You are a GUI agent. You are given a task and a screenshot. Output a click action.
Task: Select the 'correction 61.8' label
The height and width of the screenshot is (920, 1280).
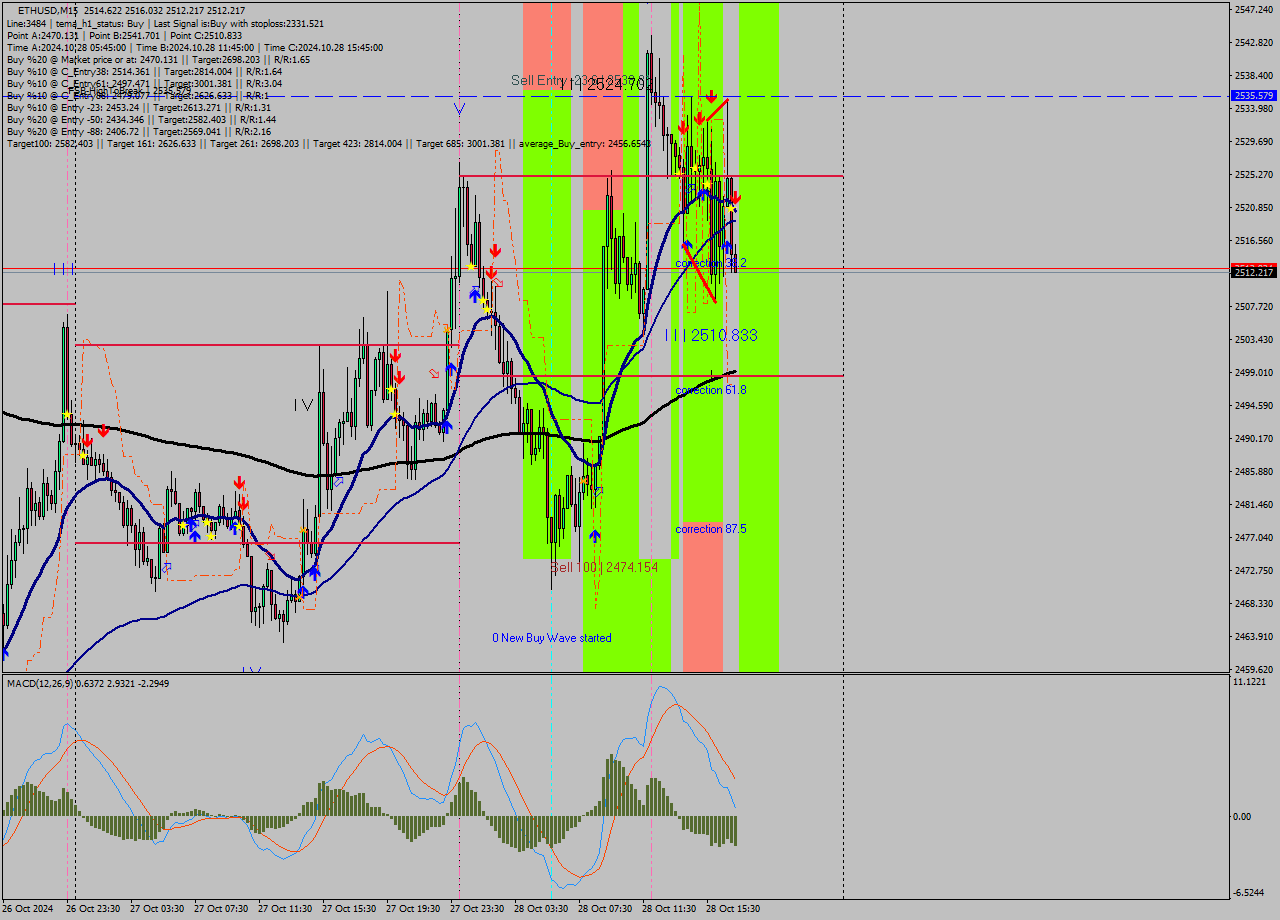coord(711,389)
